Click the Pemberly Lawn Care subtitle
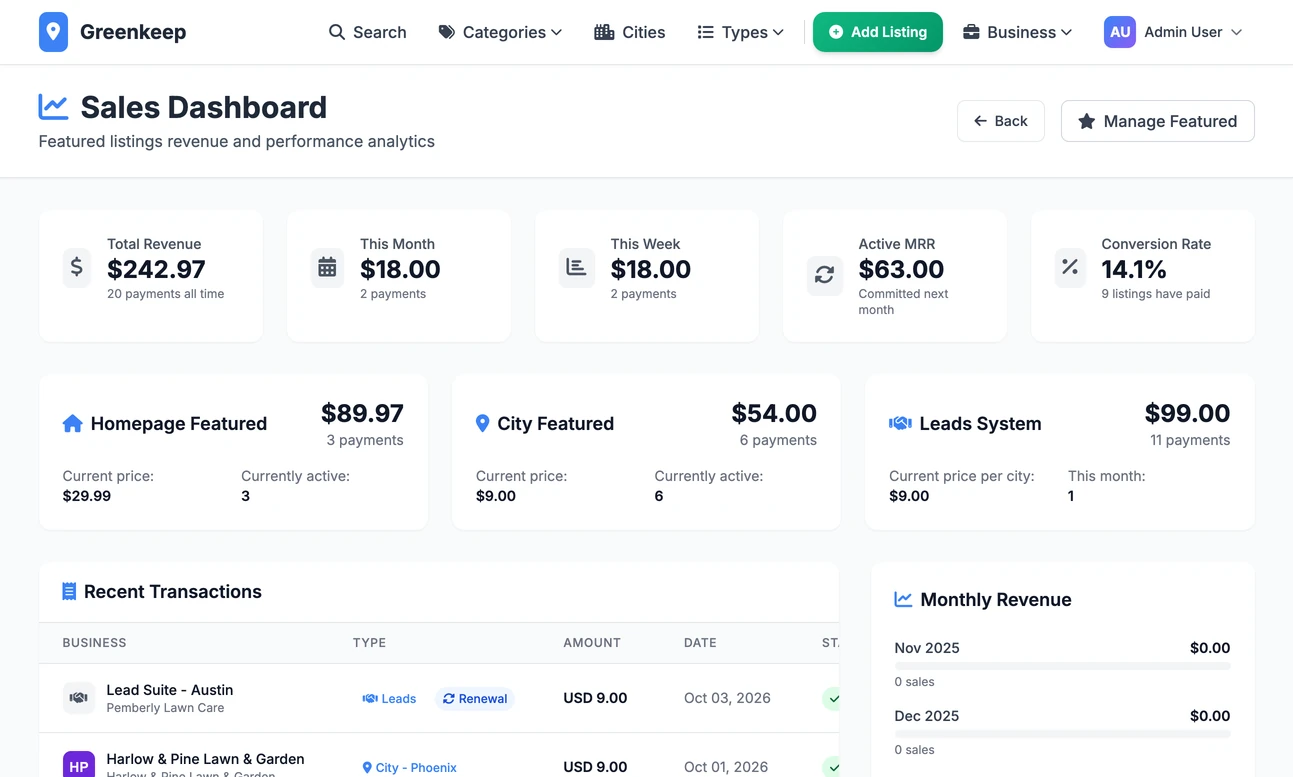Image resolution: width=1293 pixels, height=777 pixels. click(x=166, y=708)
